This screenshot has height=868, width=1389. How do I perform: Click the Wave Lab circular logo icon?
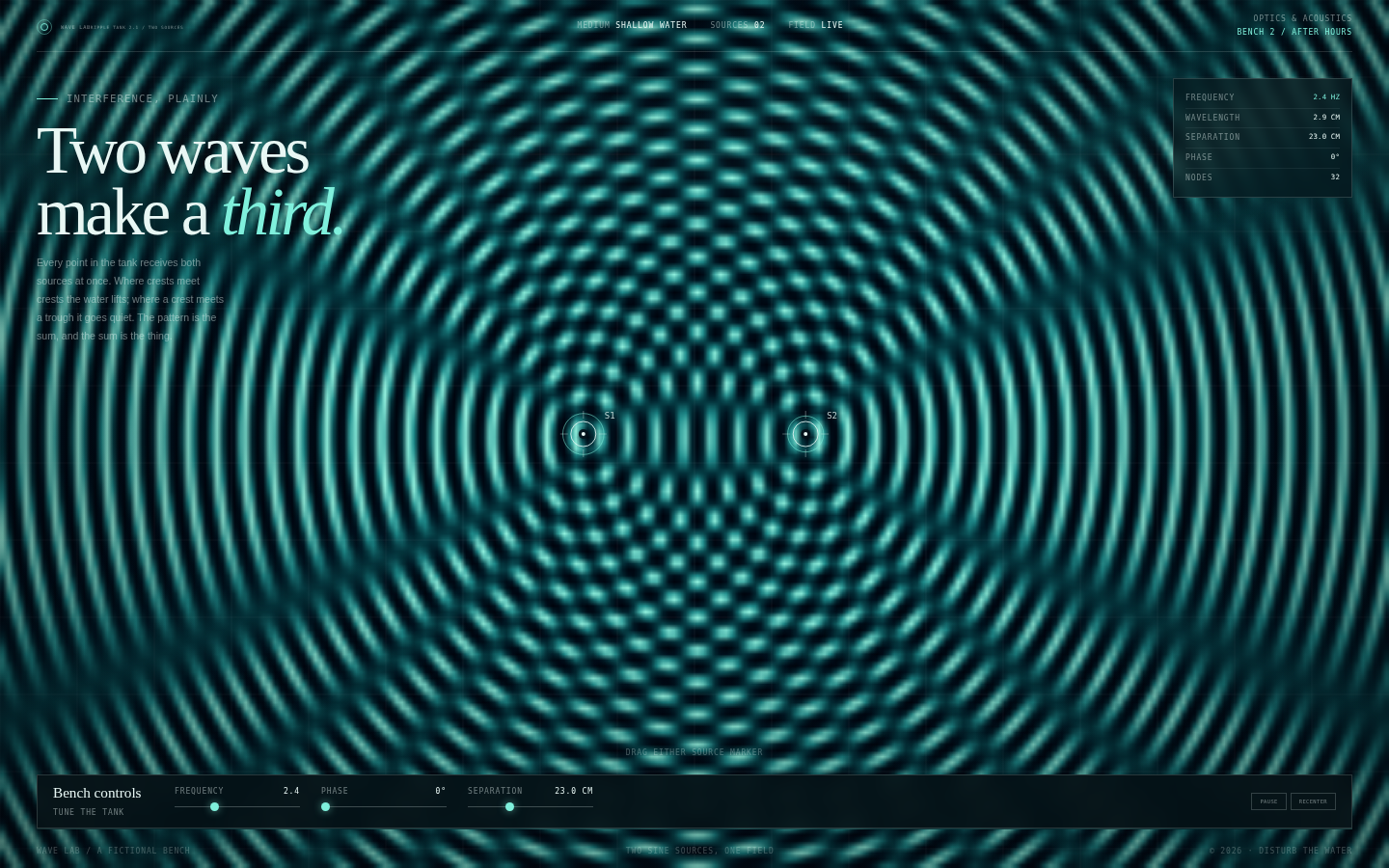[x=44, y=27]
